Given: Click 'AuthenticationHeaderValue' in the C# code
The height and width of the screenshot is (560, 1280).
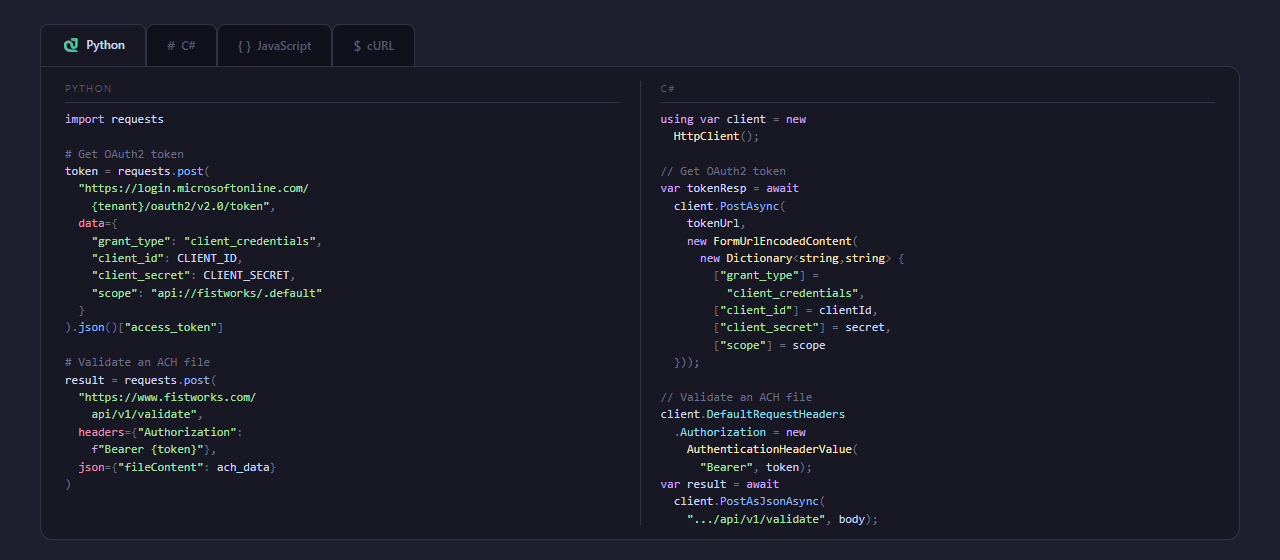Looking at the screenshot, I should [x=769, y=449].
